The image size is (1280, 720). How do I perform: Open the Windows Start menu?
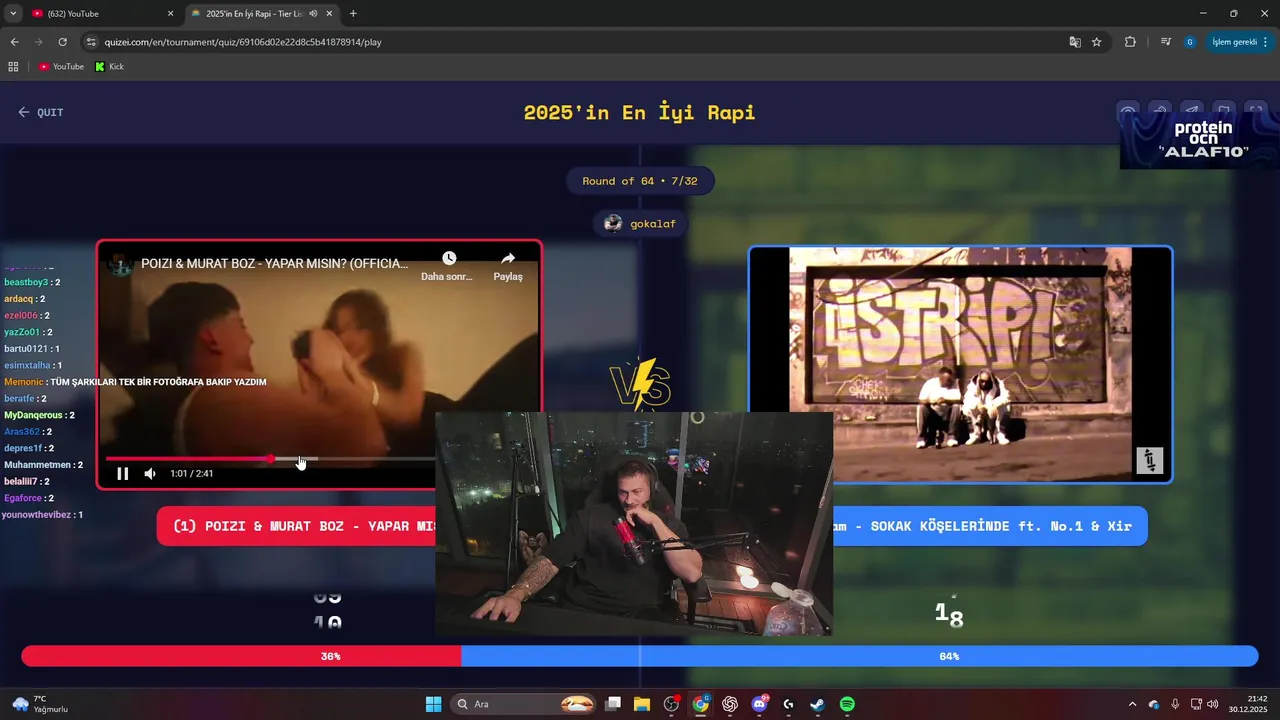click(433, 704)
